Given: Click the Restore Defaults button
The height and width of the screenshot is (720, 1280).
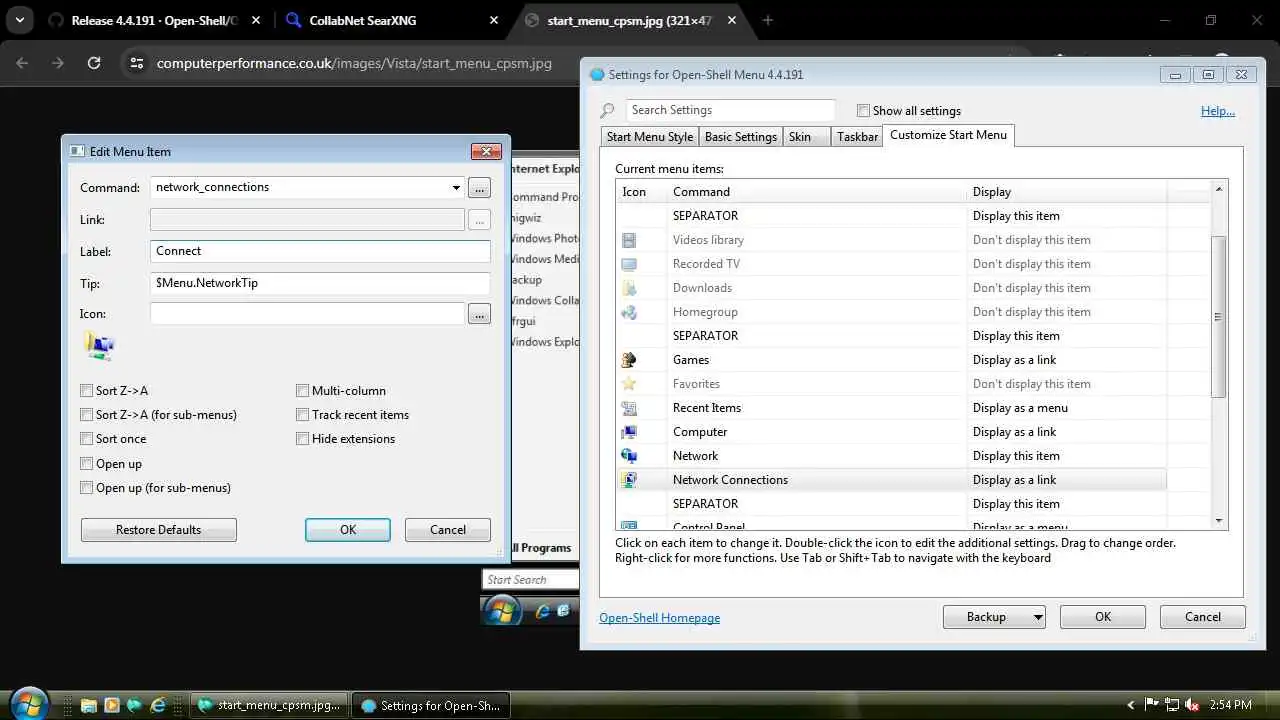Looking at the screenshot, I should coord(159,530).
